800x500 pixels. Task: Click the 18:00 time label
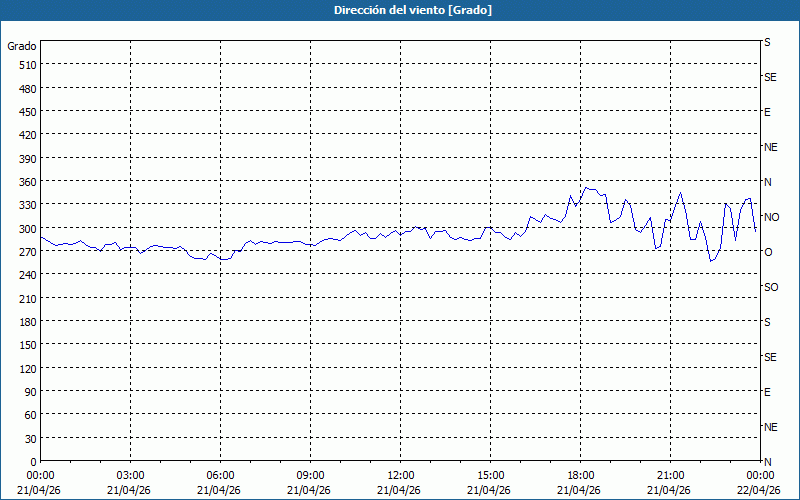[581, 475]
